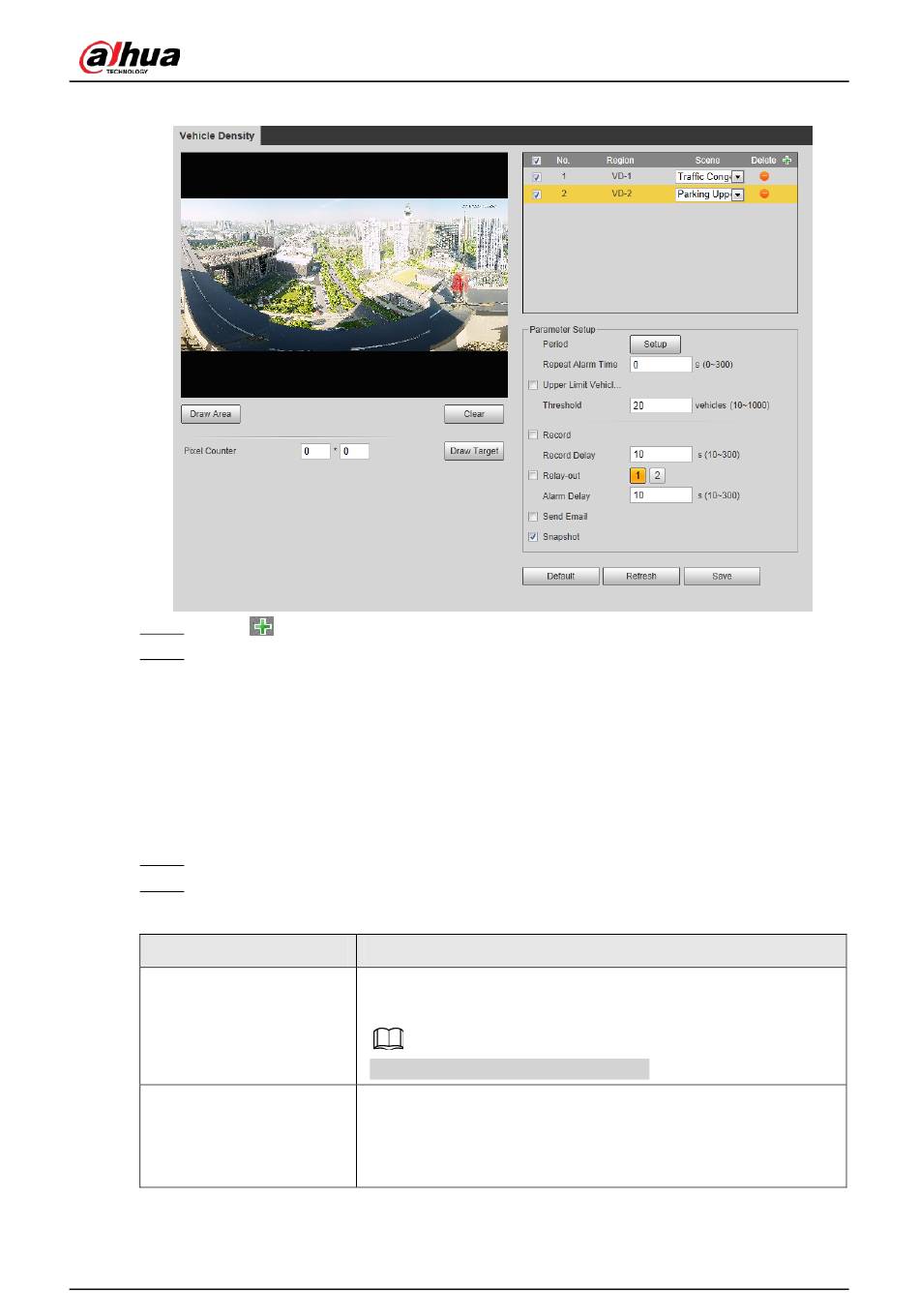
Task: Select the VD-2 region row text
Action: [621, 194]
